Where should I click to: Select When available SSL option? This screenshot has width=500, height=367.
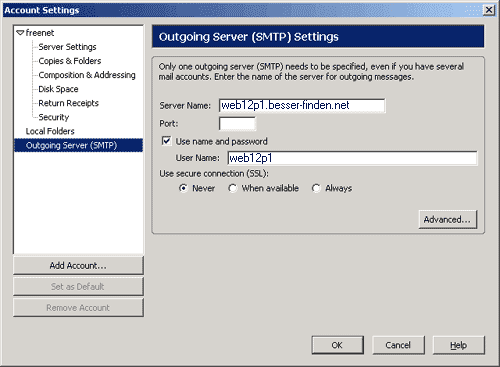point(233,188)
